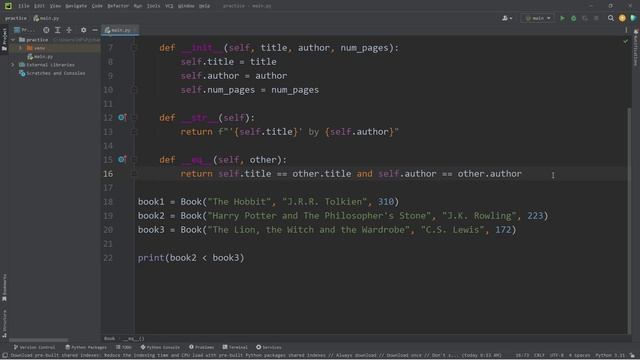Open Python Console tool window
The height and width of the screenshot is (360, 640).
(160, 347)
